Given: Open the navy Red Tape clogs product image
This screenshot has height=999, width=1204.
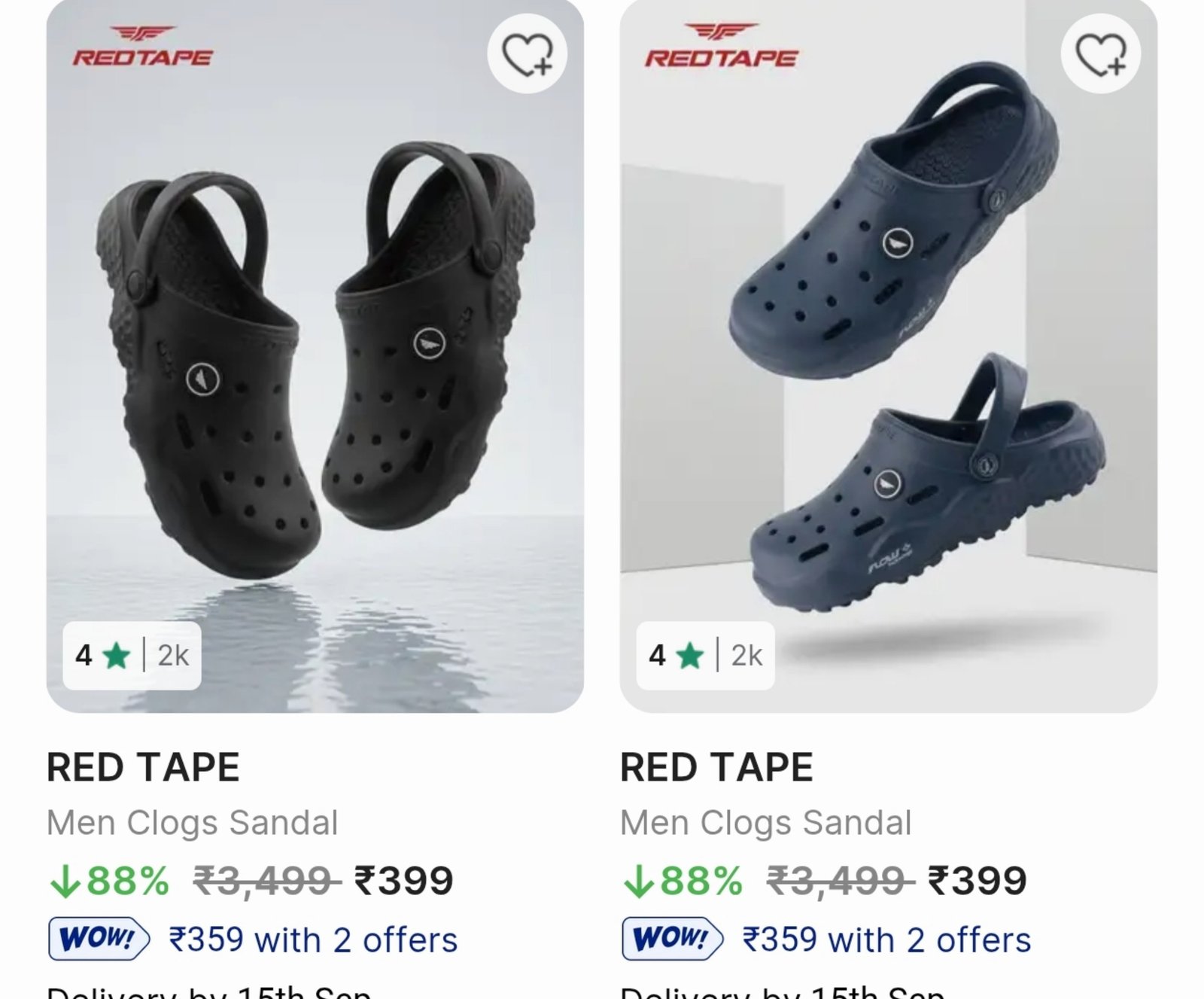Looking at the screenshot, I should (x=889, y=356).
